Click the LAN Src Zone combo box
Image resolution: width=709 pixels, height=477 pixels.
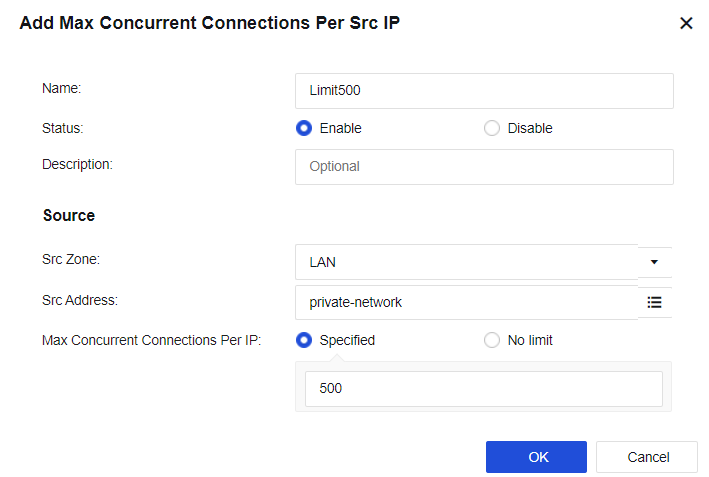coord(466,262)
